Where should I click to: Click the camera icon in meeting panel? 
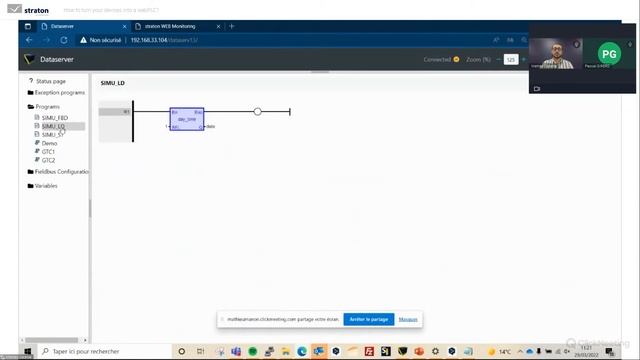point(537,89)
